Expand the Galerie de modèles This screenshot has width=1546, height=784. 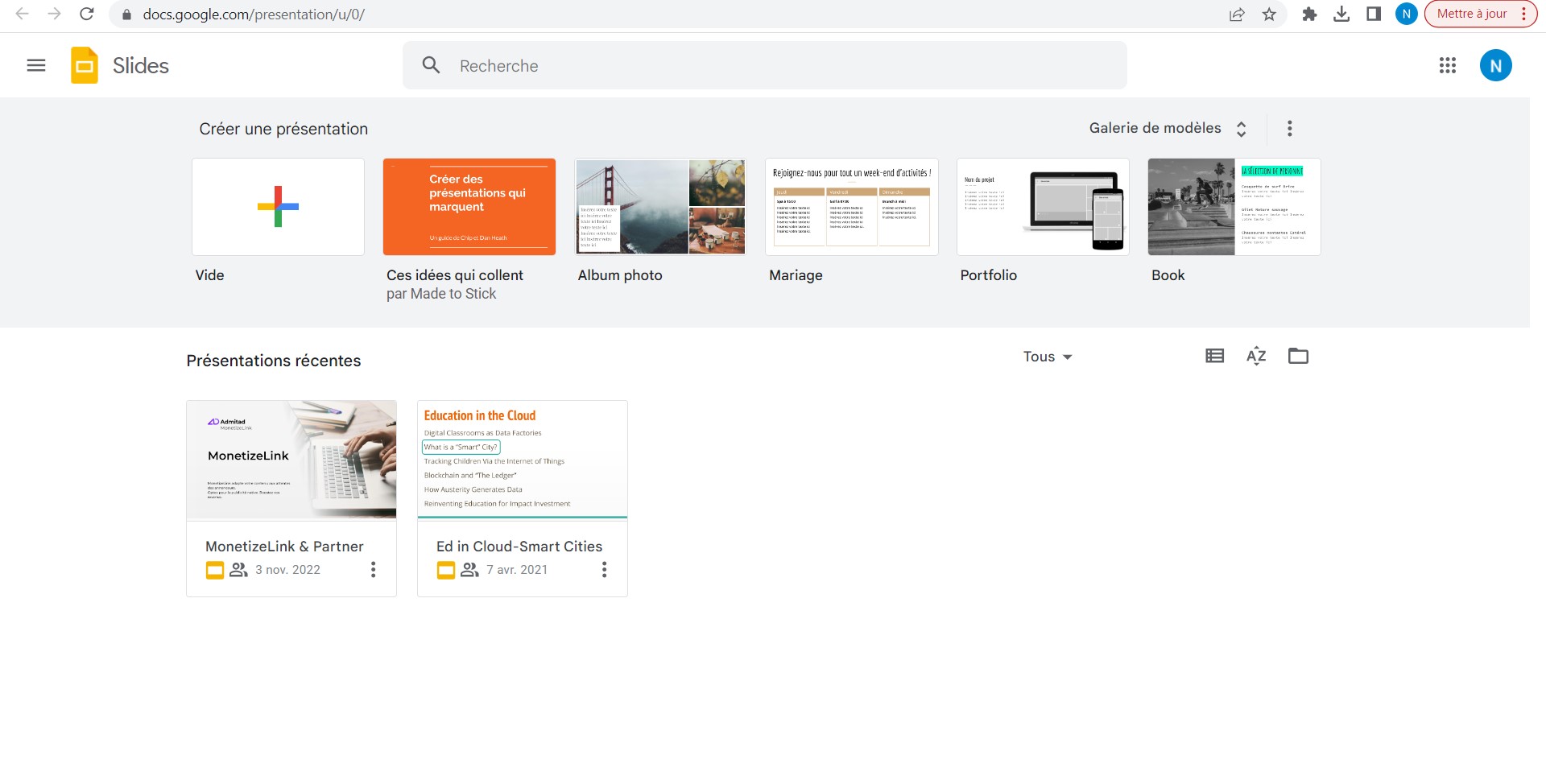(x=1168, y=129)
